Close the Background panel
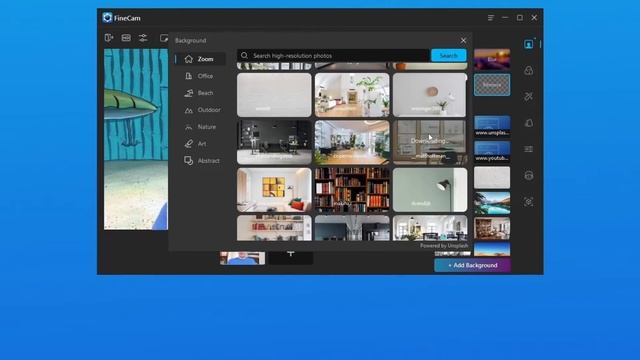640x360 pixels. click(x=463, y=40)
